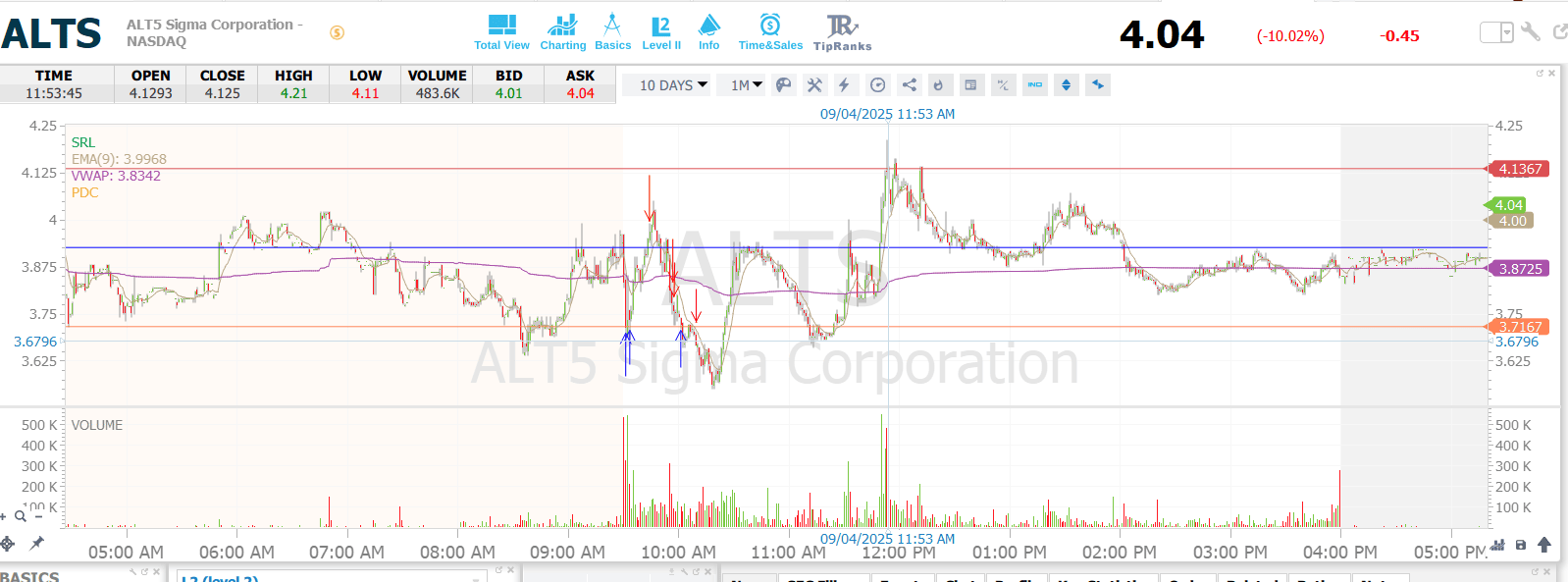The image size is (1568, 582).
Task: Toggle the flame icon in chart toolbar
Action: pos(939,85)
